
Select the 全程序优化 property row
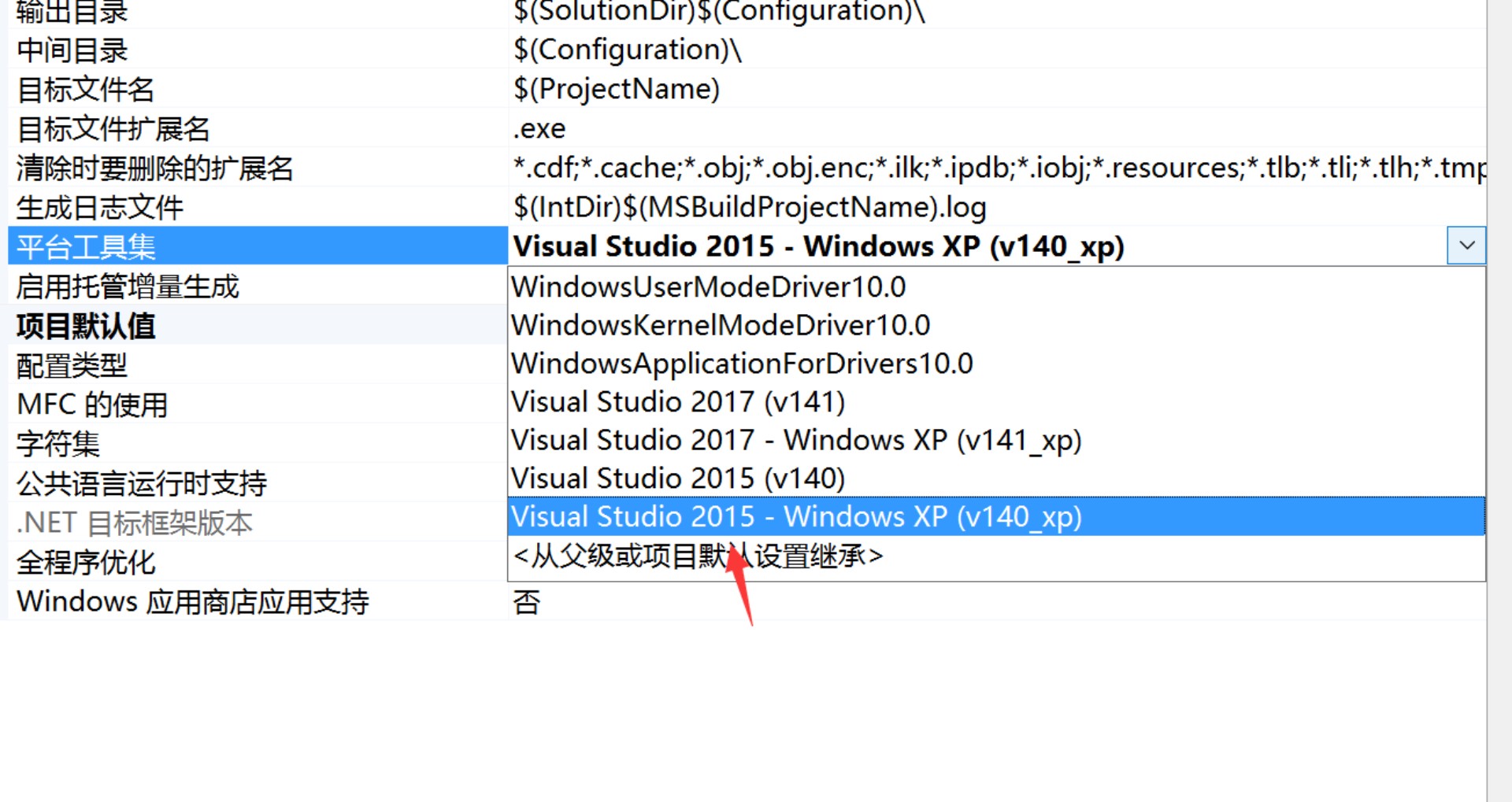pos(87,562)
